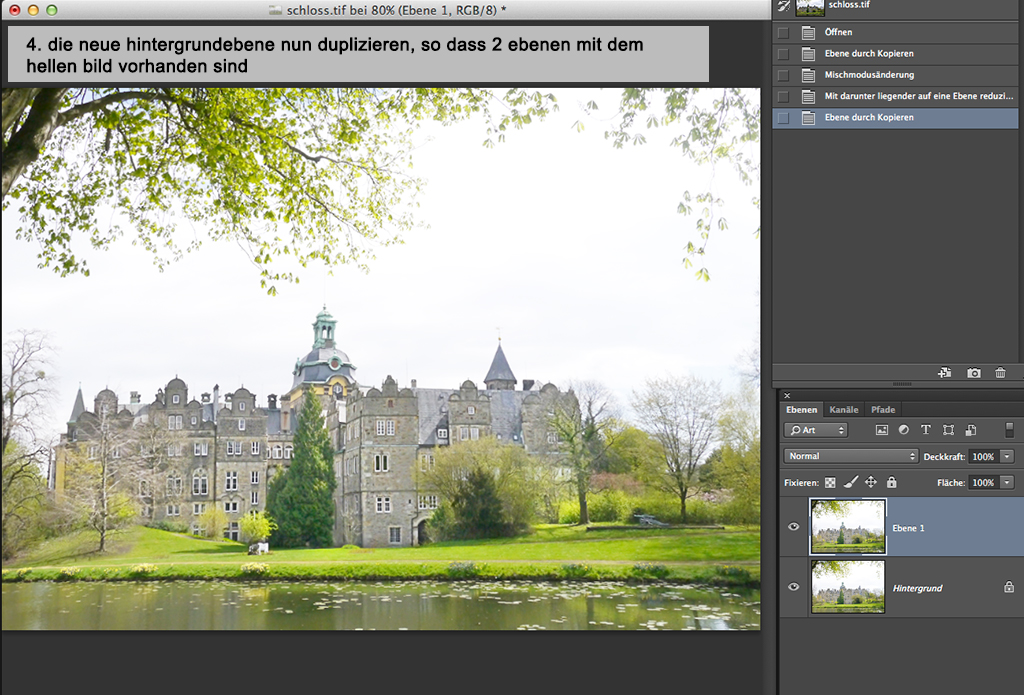Set history brush source at Öffnen state
The height and width of the screenshot is (695, 1024).
click(x=783, y=33)
